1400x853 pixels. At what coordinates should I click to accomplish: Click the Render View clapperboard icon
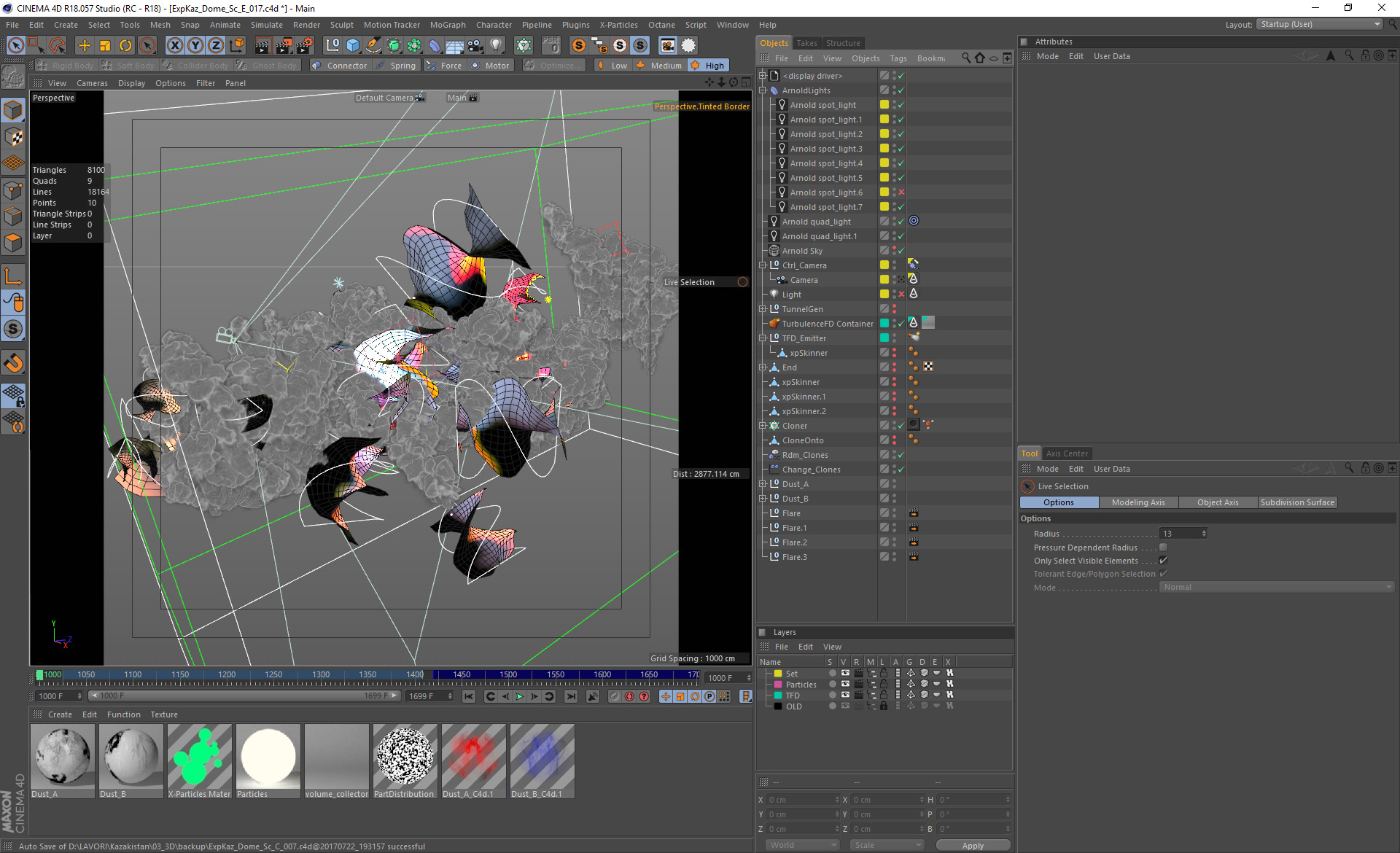[x=262, y=46]
